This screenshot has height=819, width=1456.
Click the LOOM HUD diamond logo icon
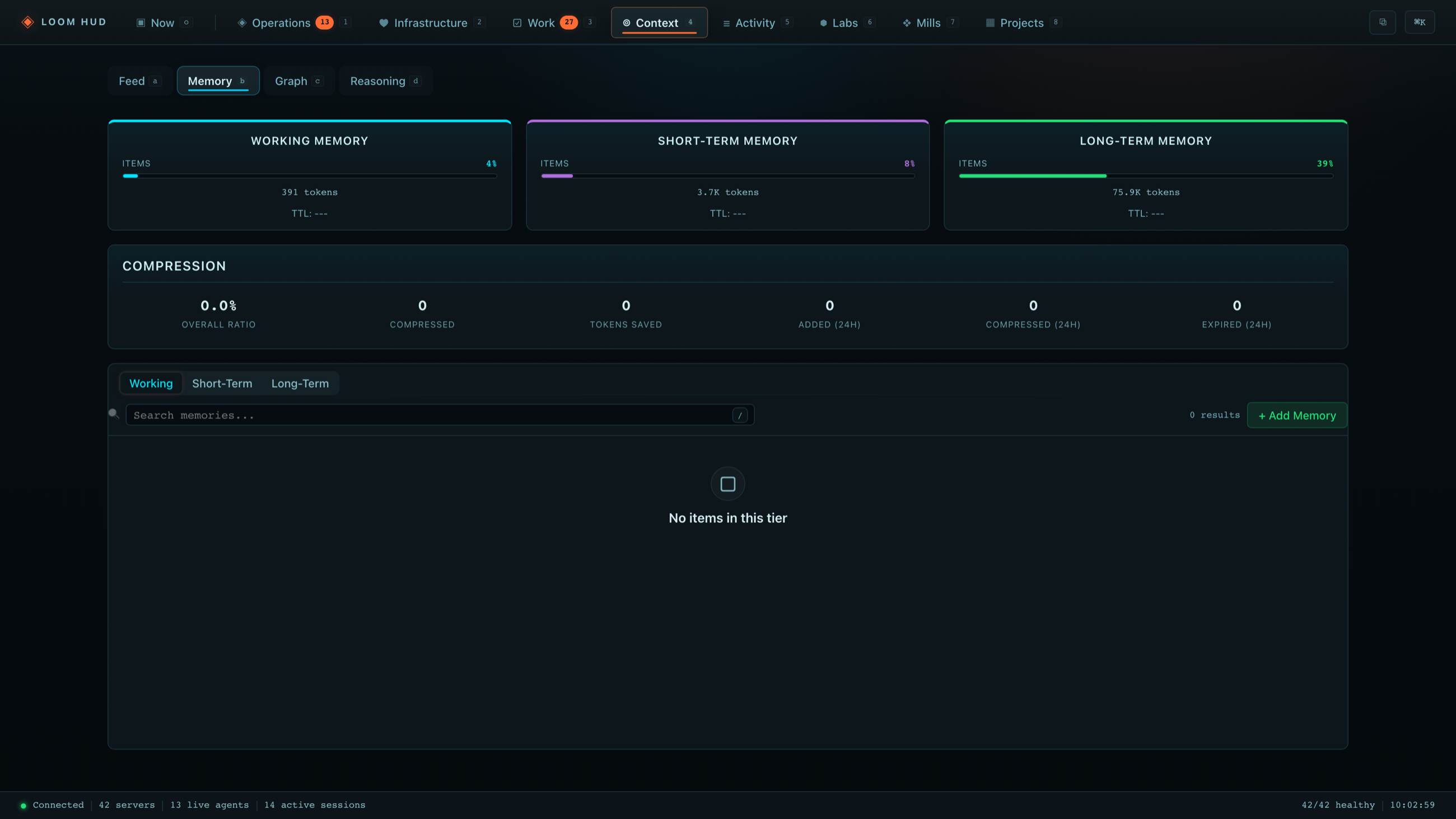point(27,22)
